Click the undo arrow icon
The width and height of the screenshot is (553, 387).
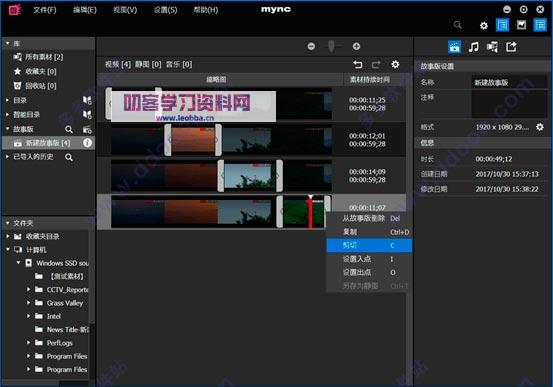[358, 65]
